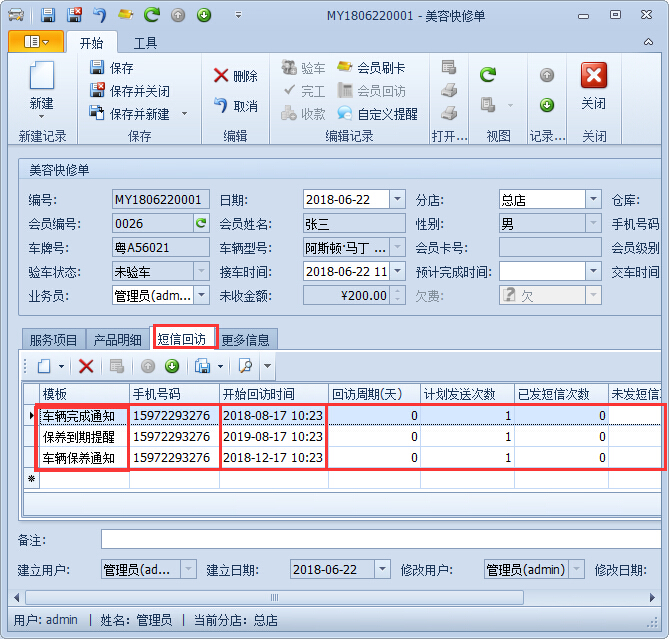Open the 工具 ribbon tab
The width and height of the screenshot is (669, 639).
tap(145, 43)
